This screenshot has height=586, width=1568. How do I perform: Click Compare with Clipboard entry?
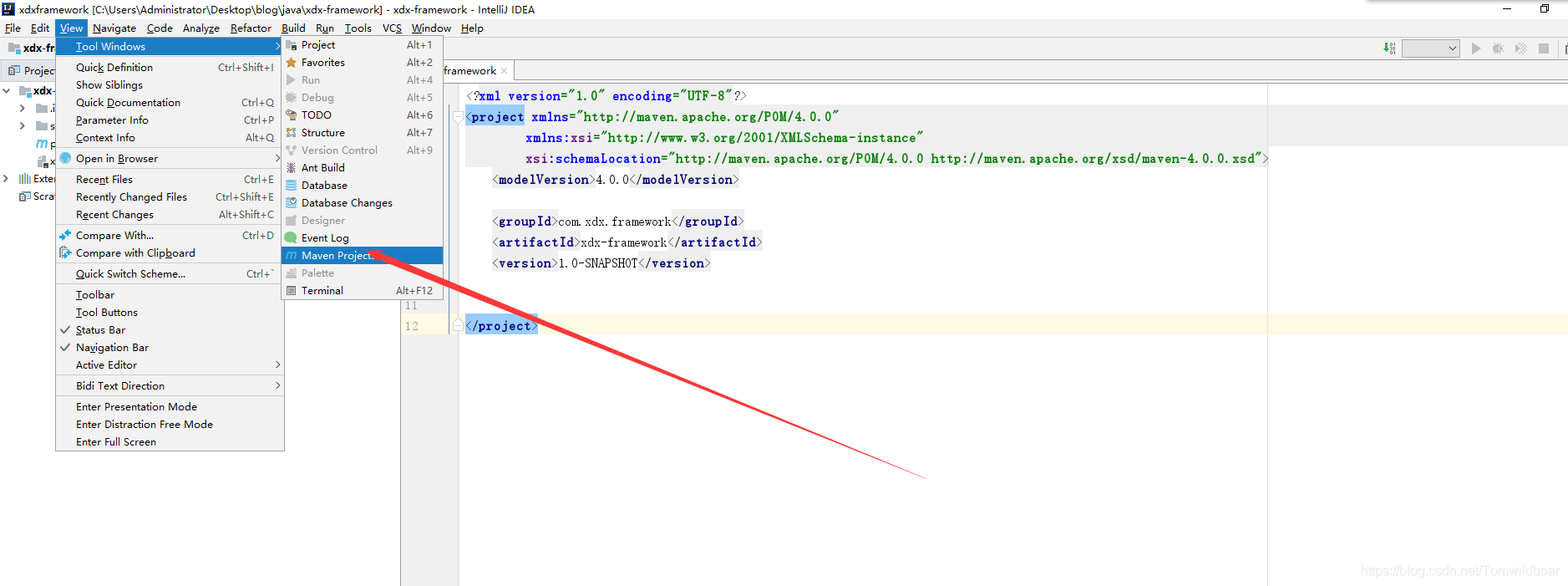170,253
